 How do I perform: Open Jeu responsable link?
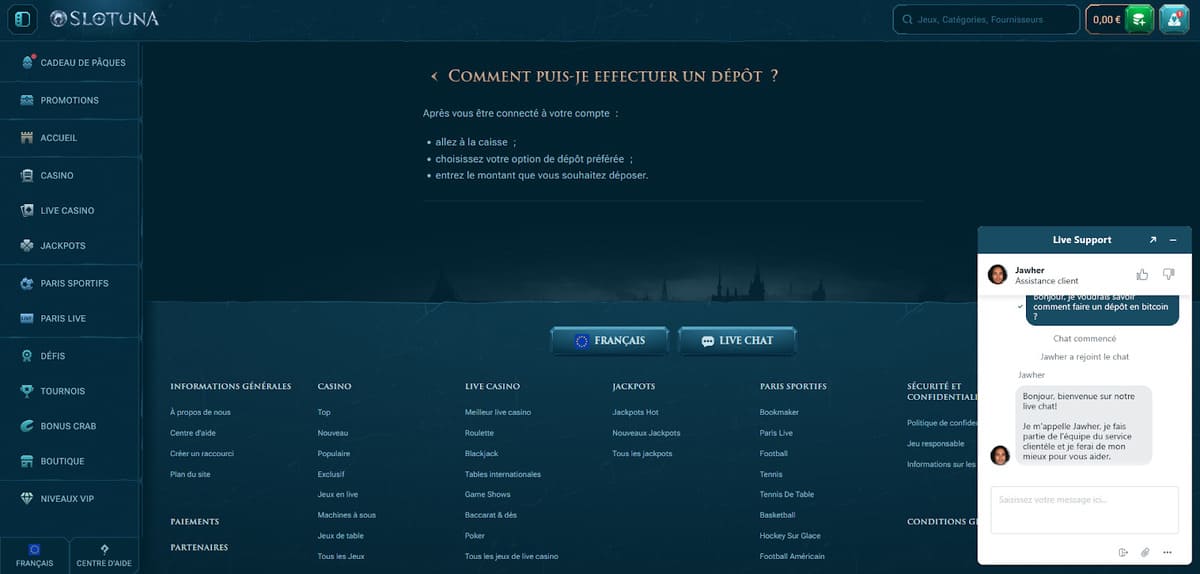[x=936, y=443]
